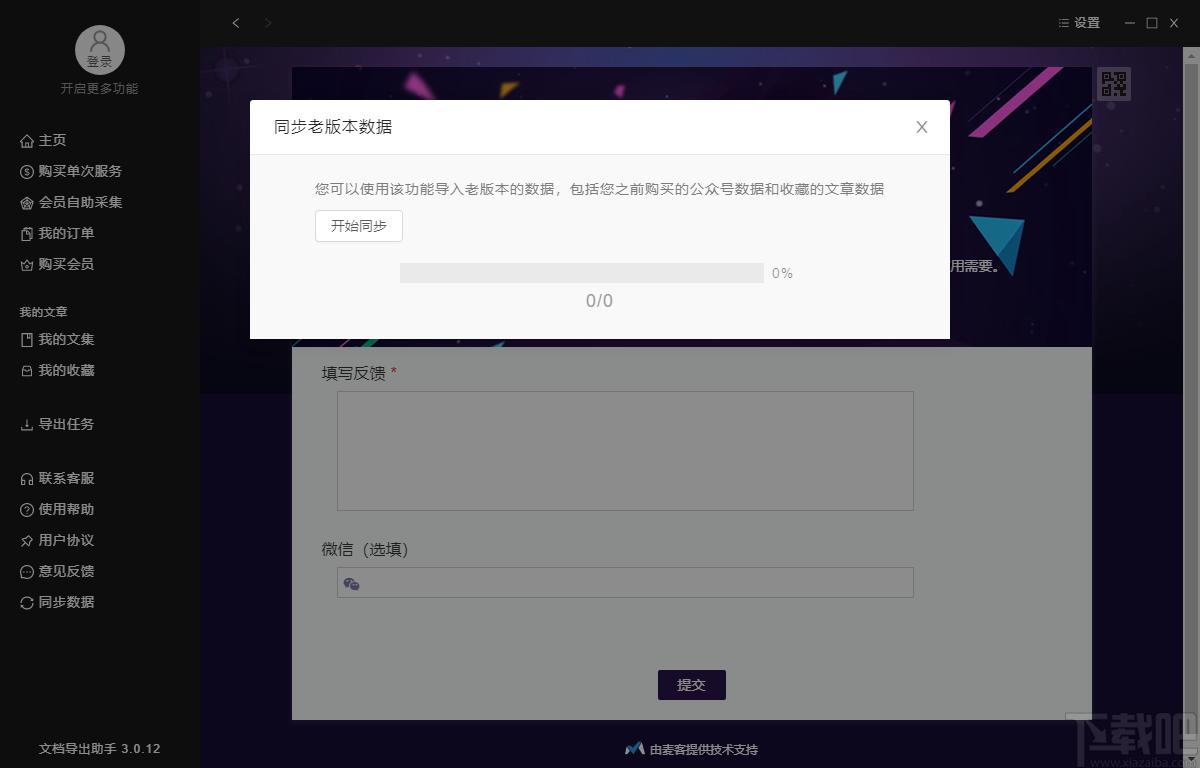
Task: Click the box icon beside 我的收藏
Action: point(27,371)
